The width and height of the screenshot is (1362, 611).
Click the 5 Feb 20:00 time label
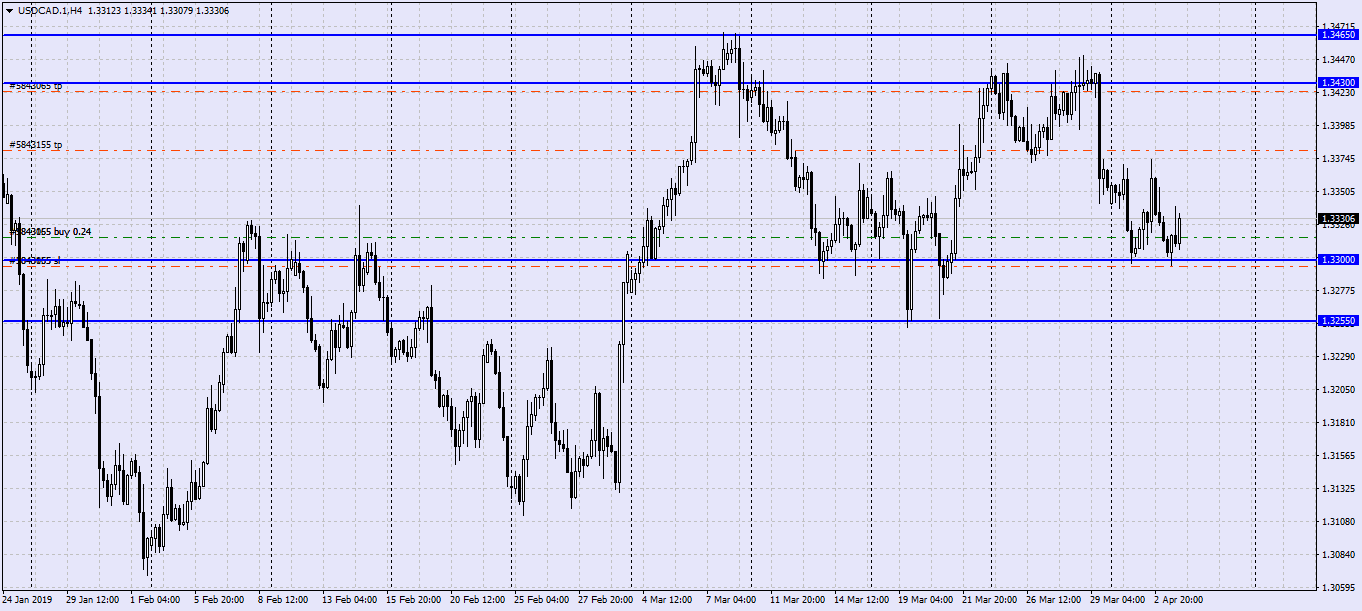[219, 601]
